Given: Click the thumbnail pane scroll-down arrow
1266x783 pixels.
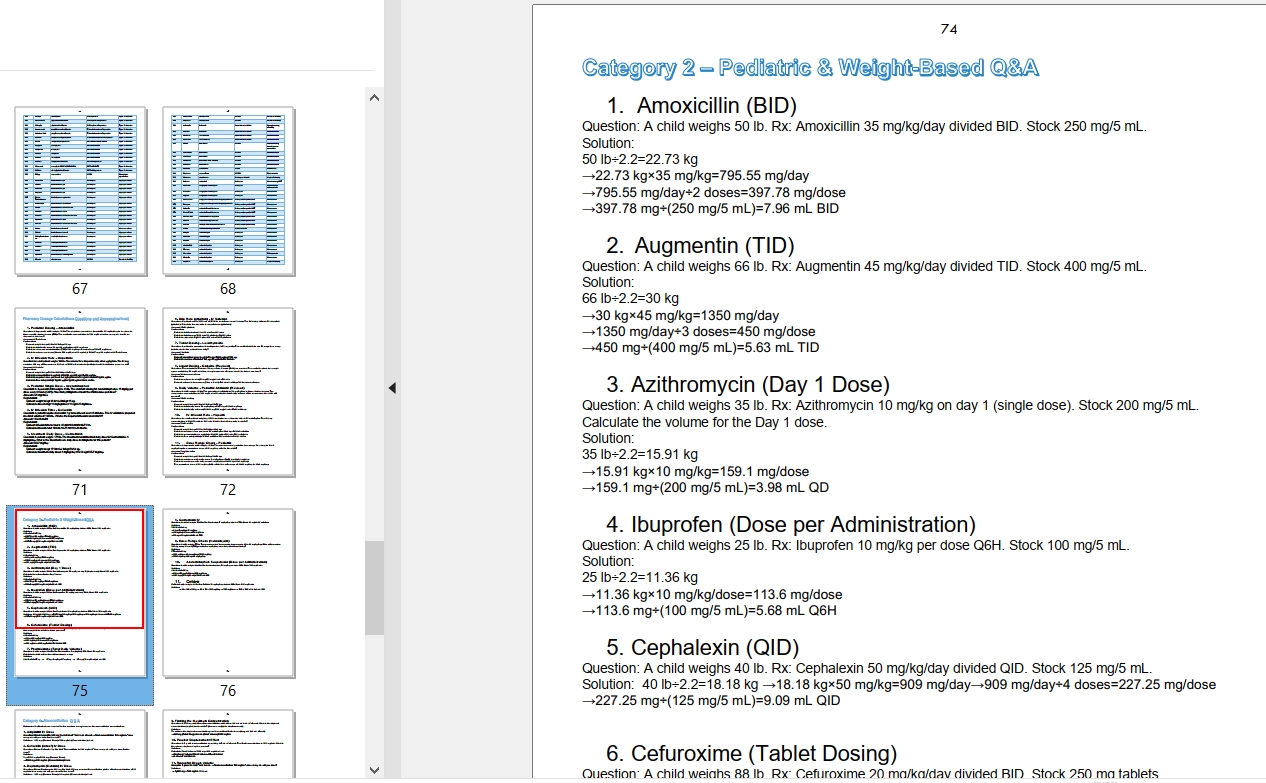Looking at the screenshot, I should [x=375, y=770].
